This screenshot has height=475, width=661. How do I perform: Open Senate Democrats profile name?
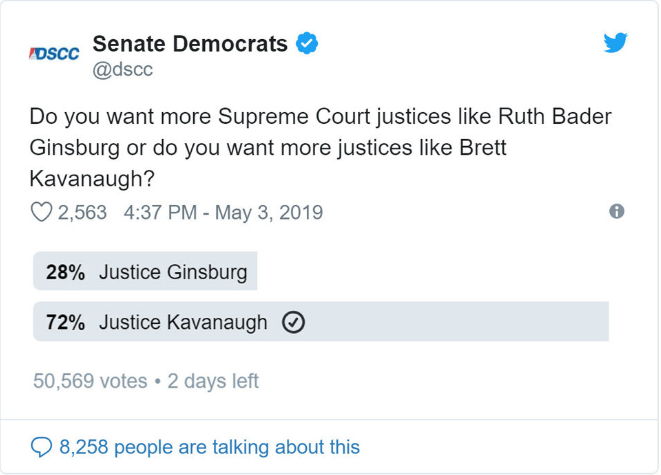pyautogui.click(x=190, y=44)
